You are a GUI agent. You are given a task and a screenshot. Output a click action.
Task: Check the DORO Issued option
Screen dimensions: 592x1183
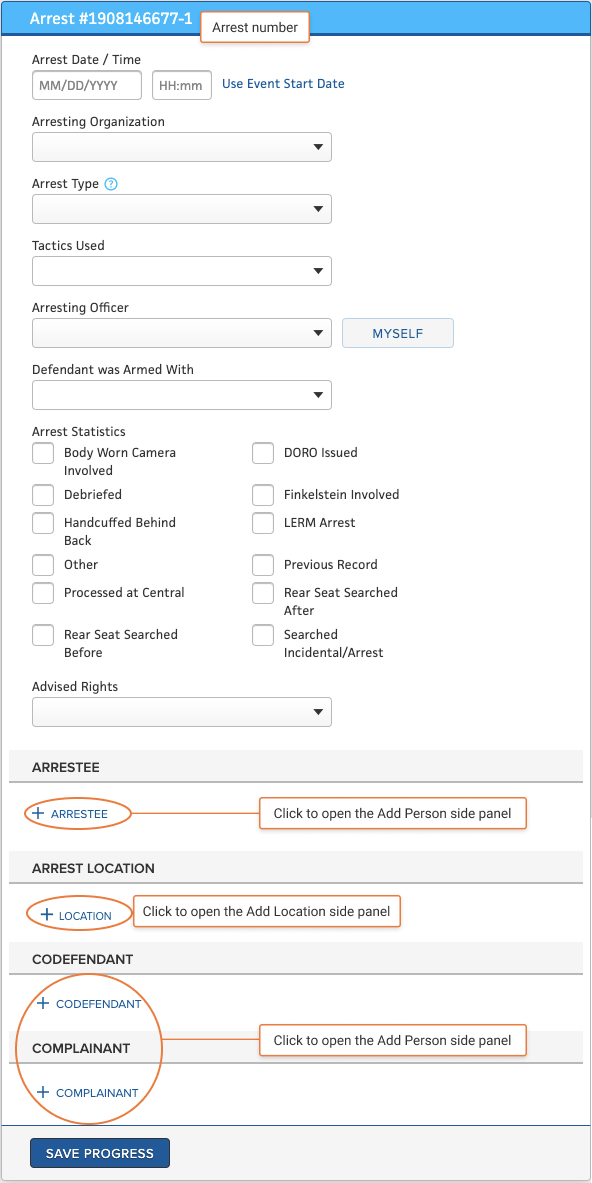tap(263, 453)
